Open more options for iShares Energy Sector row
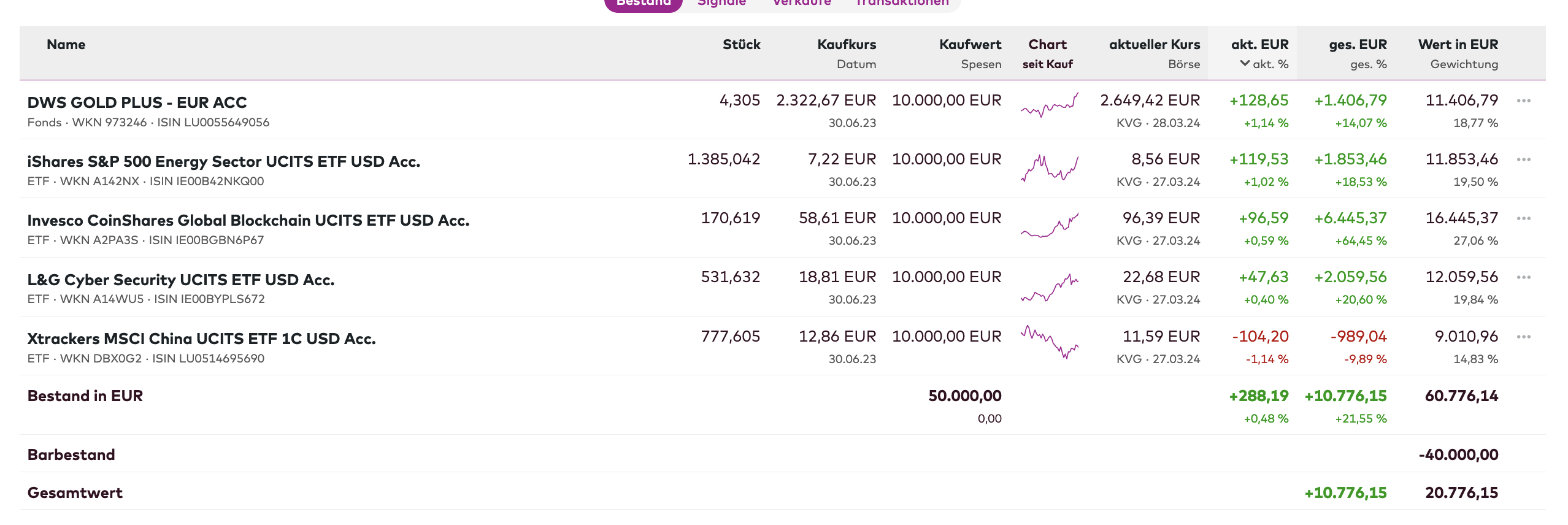1568x525 pixels. coord(1523,159)
